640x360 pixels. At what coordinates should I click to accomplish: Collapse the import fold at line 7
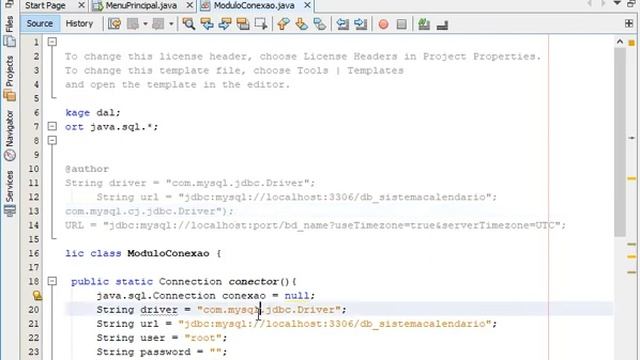coord(52,126)
